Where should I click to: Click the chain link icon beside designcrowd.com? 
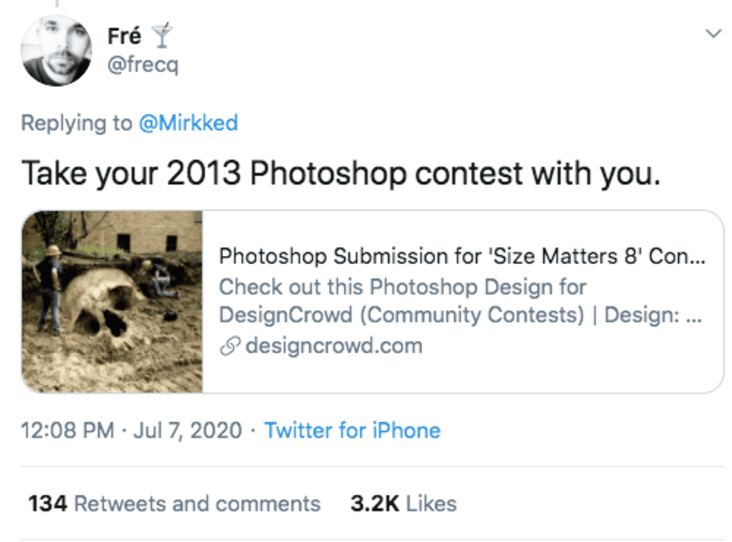[x=230, y=346]
